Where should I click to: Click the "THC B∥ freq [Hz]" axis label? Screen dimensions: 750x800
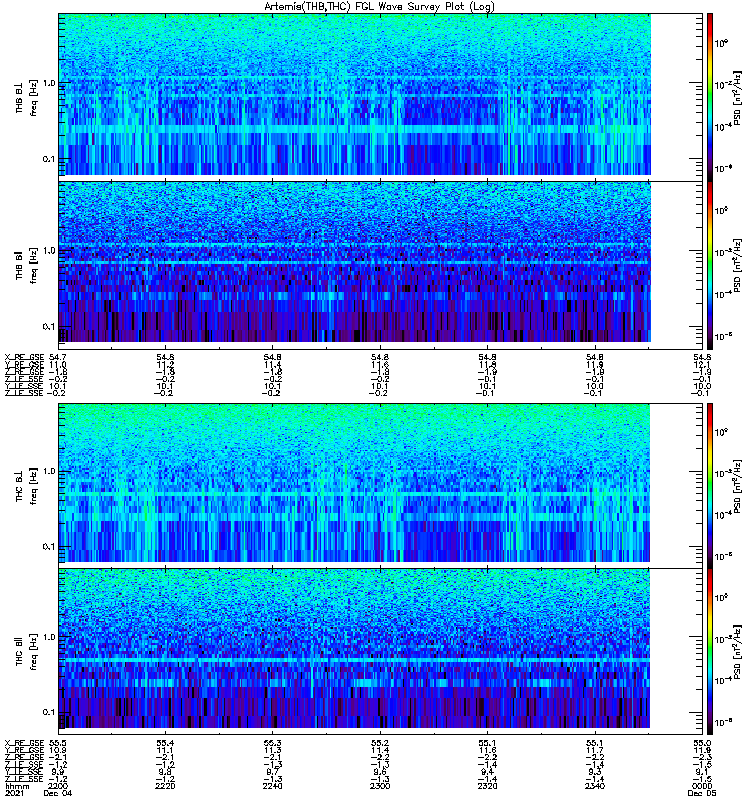pyautogui.click(x=27, y=652)
